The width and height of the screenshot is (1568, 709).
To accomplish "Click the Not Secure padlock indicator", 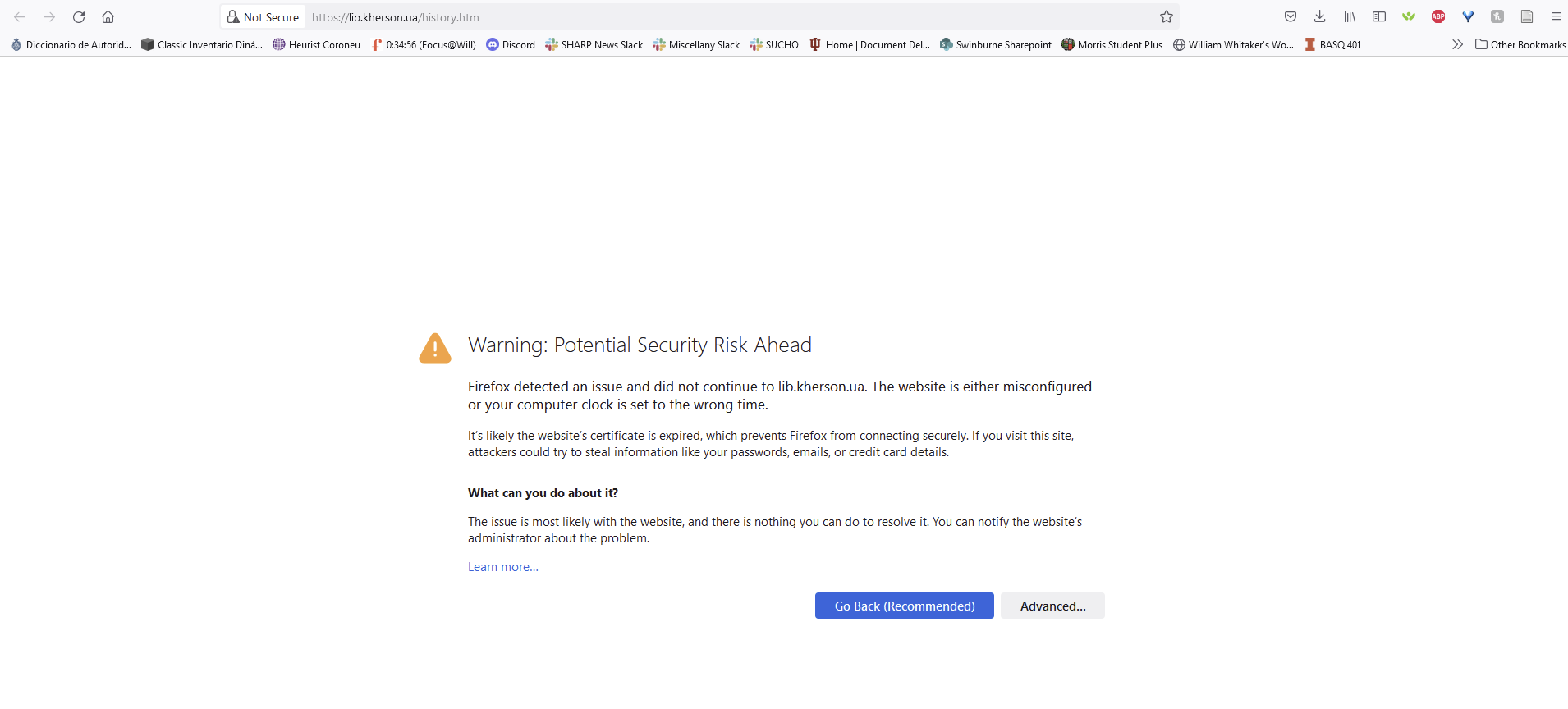I will (264, 16).
